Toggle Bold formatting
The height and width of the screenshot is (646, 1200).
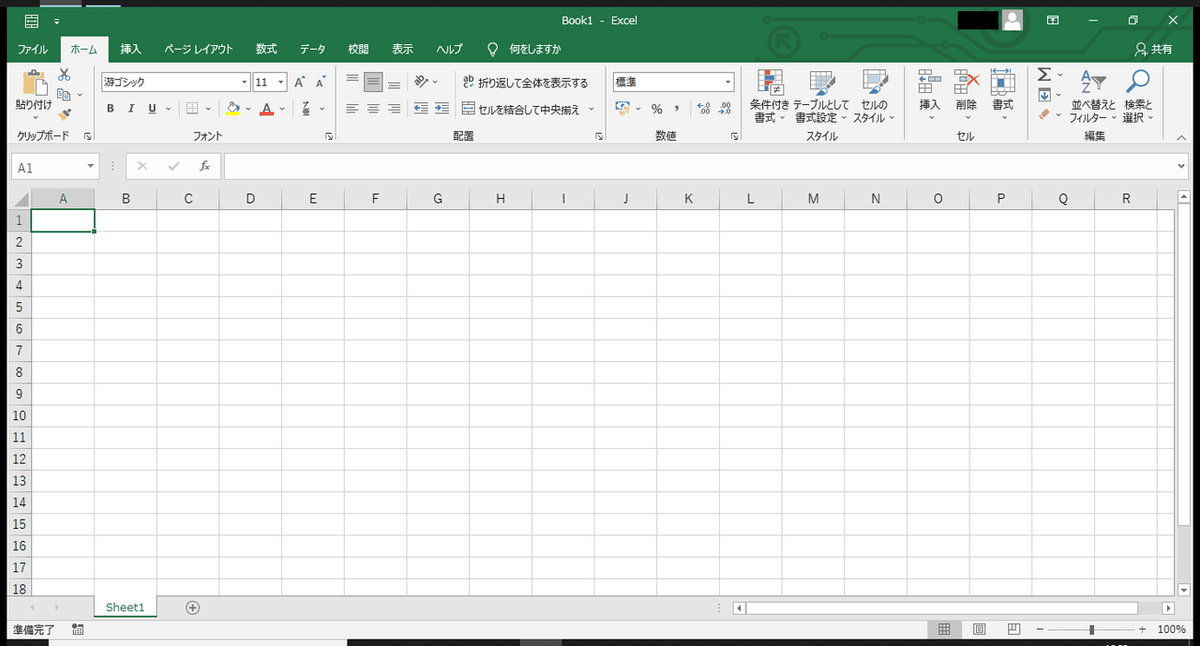pyautogui.click(x=110, y=109)
